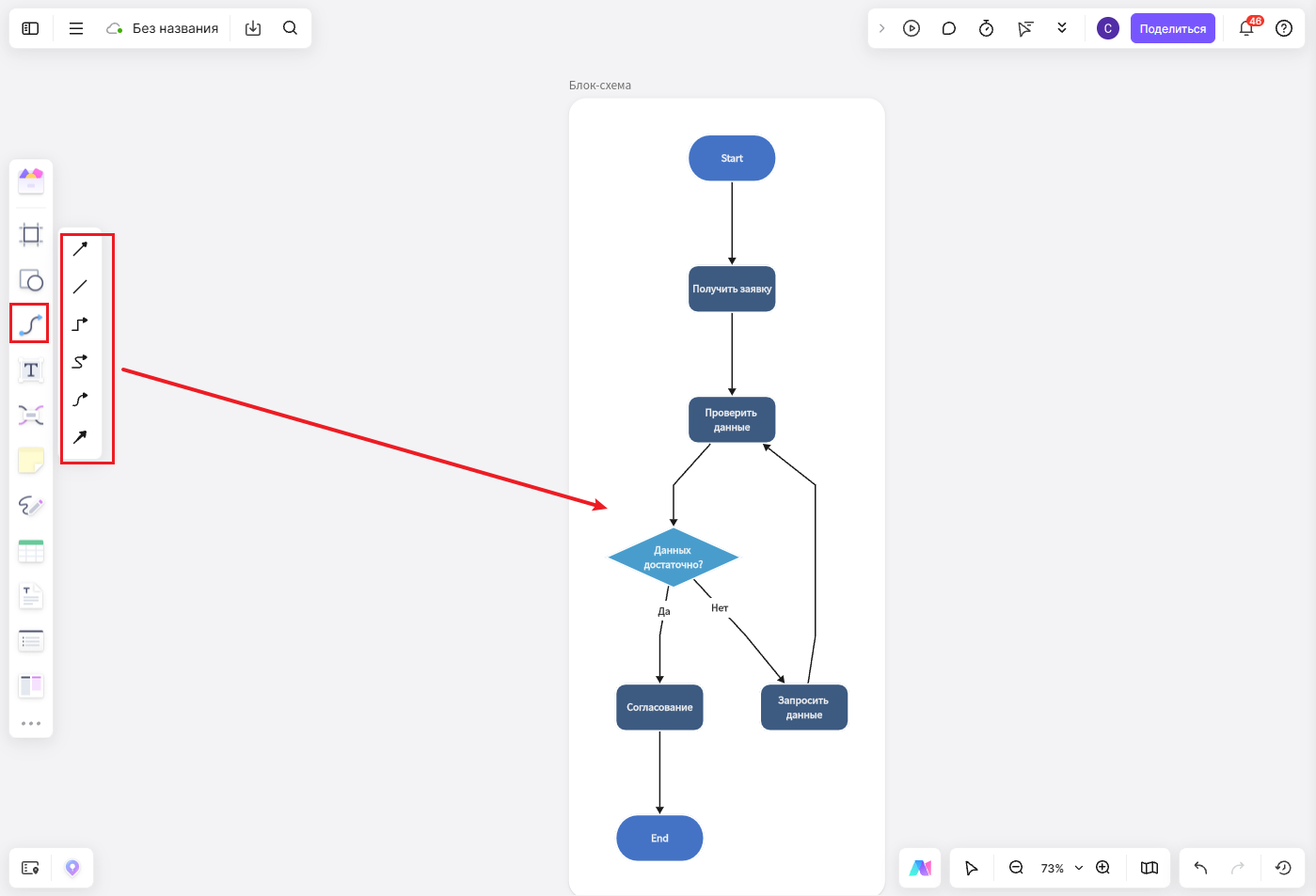Select the Text tool
Viewport: 1316px width, 896px height.
pos(31,370)
